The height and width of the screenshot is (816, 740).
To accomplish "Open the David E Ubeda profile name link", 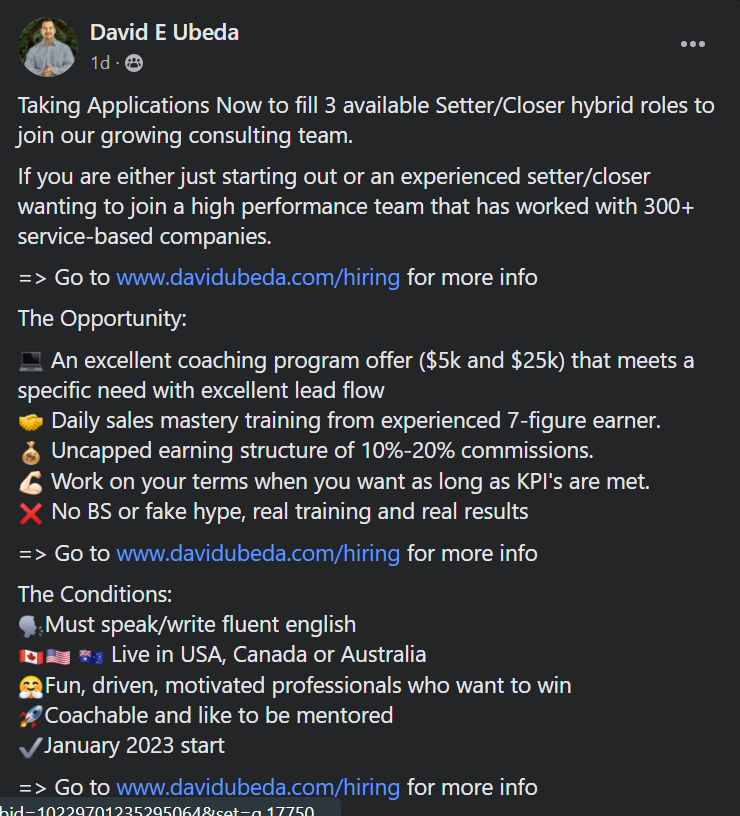I will 164,32.
